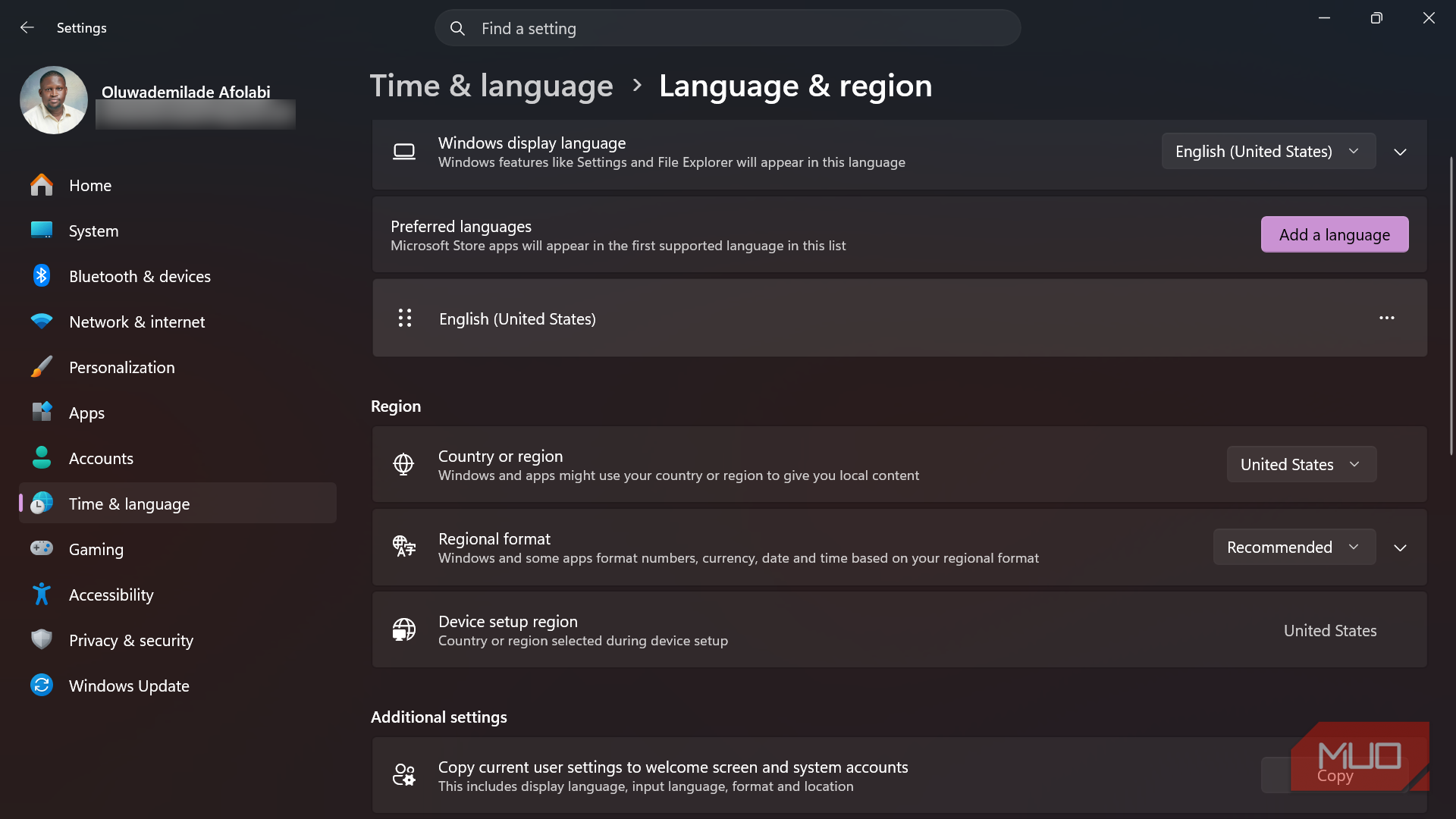The width and height of the screenshot is (1456, 819).
Task: Open Bluetooth & devices settings
Action: click(x=177, y=276)
